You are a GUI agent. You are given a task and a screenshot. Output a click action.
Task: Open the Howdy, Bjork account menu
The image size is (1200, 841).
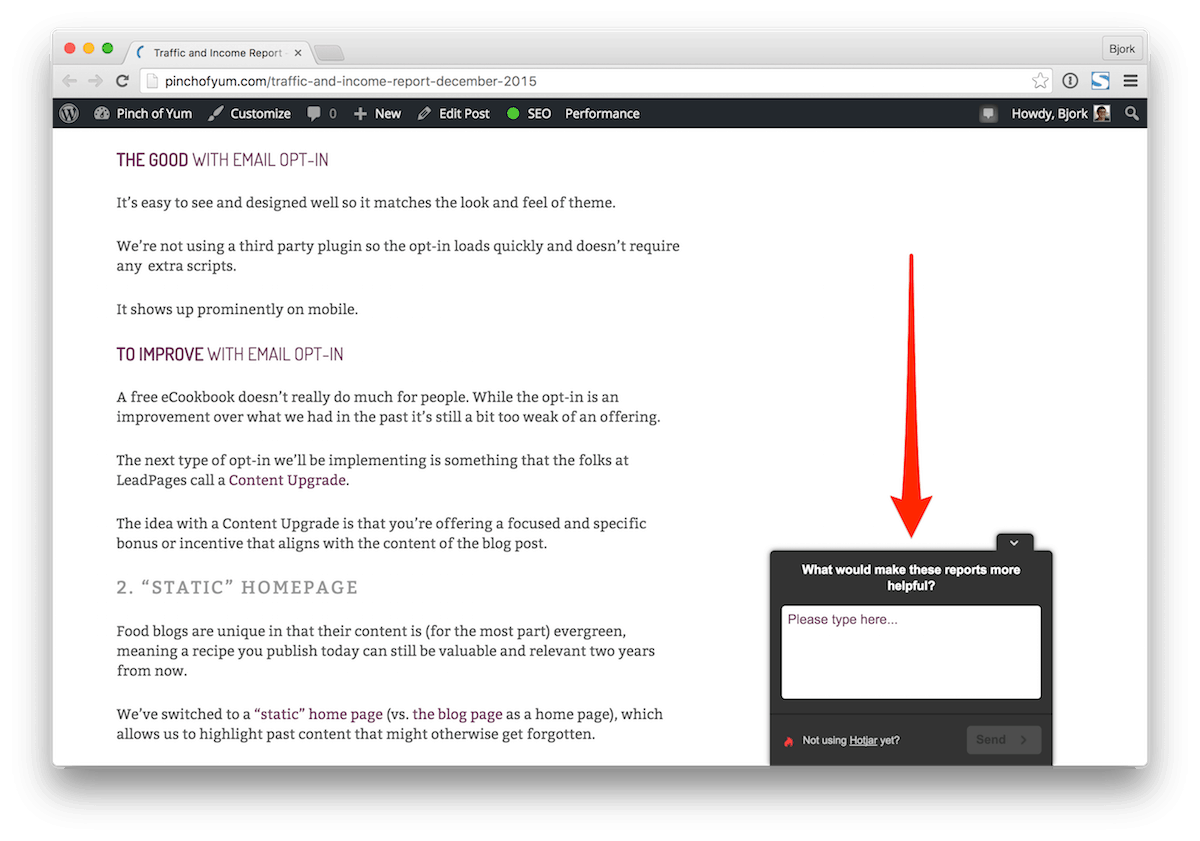1060,114
